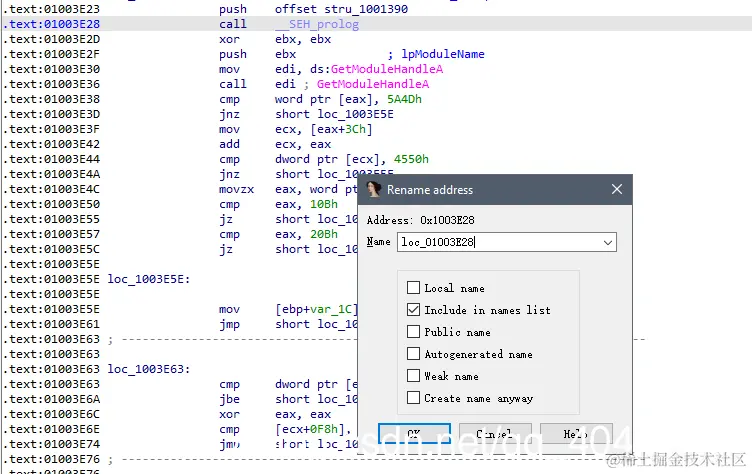Image resolution: width=752 pixels, height=474 pixels.
Task: Click Address: 0x1003E28 label in dialog
Action: point(420,220)
